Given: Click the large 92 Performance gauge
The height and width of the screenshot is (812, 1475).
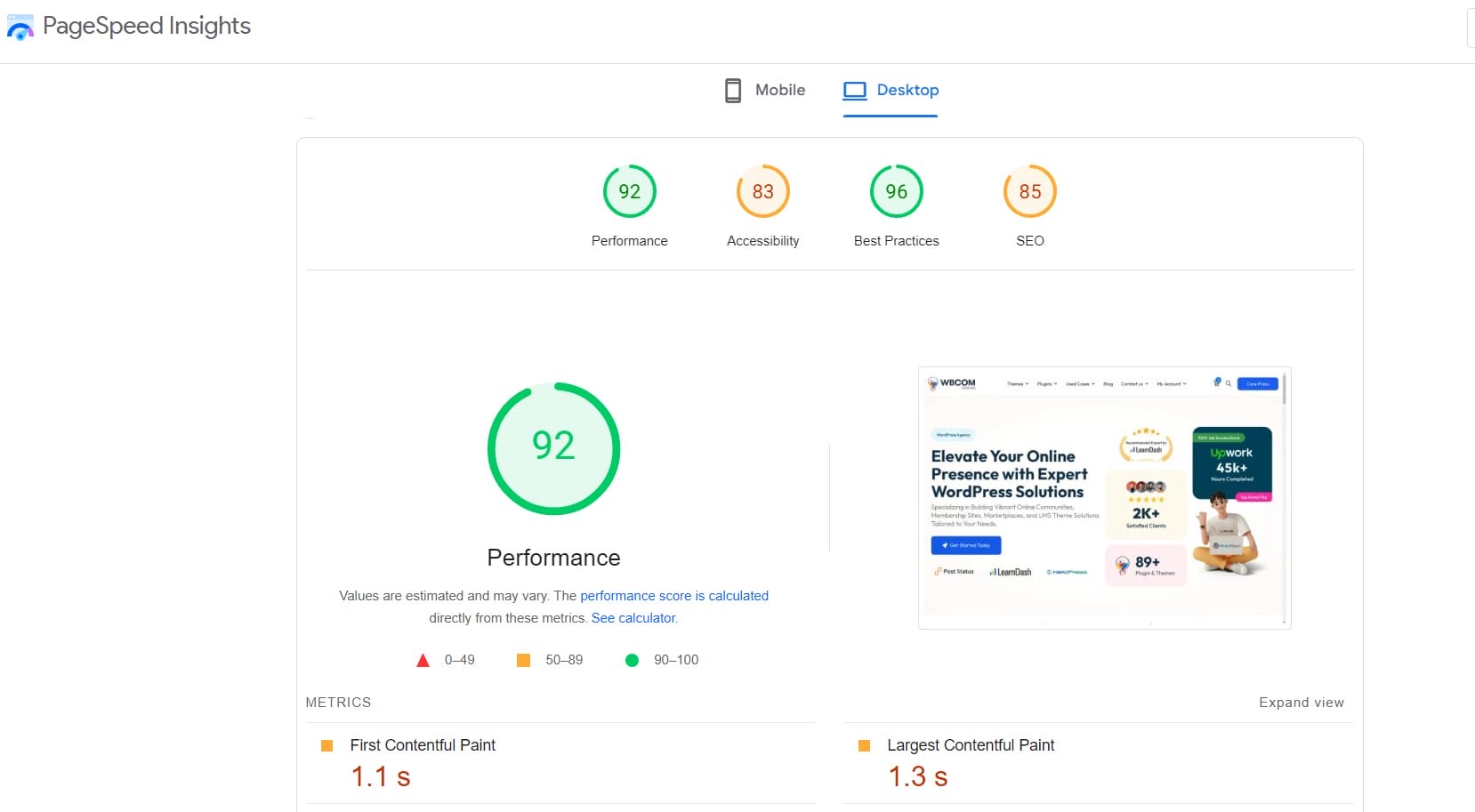Looking at the screenshot, I should (553, 448).
